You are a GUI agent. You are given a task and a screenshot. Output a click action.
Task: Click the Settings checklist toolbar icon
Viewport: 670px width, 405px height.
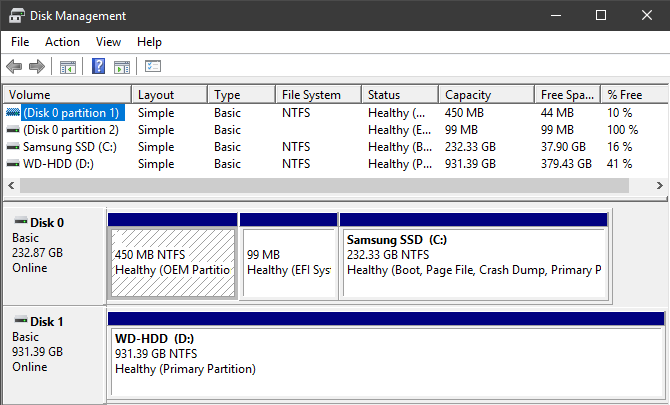[x=153, y=67]
